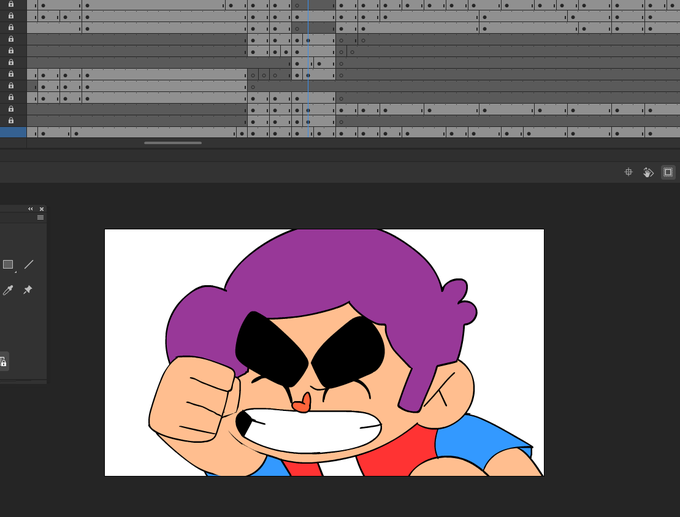Select the blue-highlighted bottom layer header
Screen dimensions: 680x517
13,132
